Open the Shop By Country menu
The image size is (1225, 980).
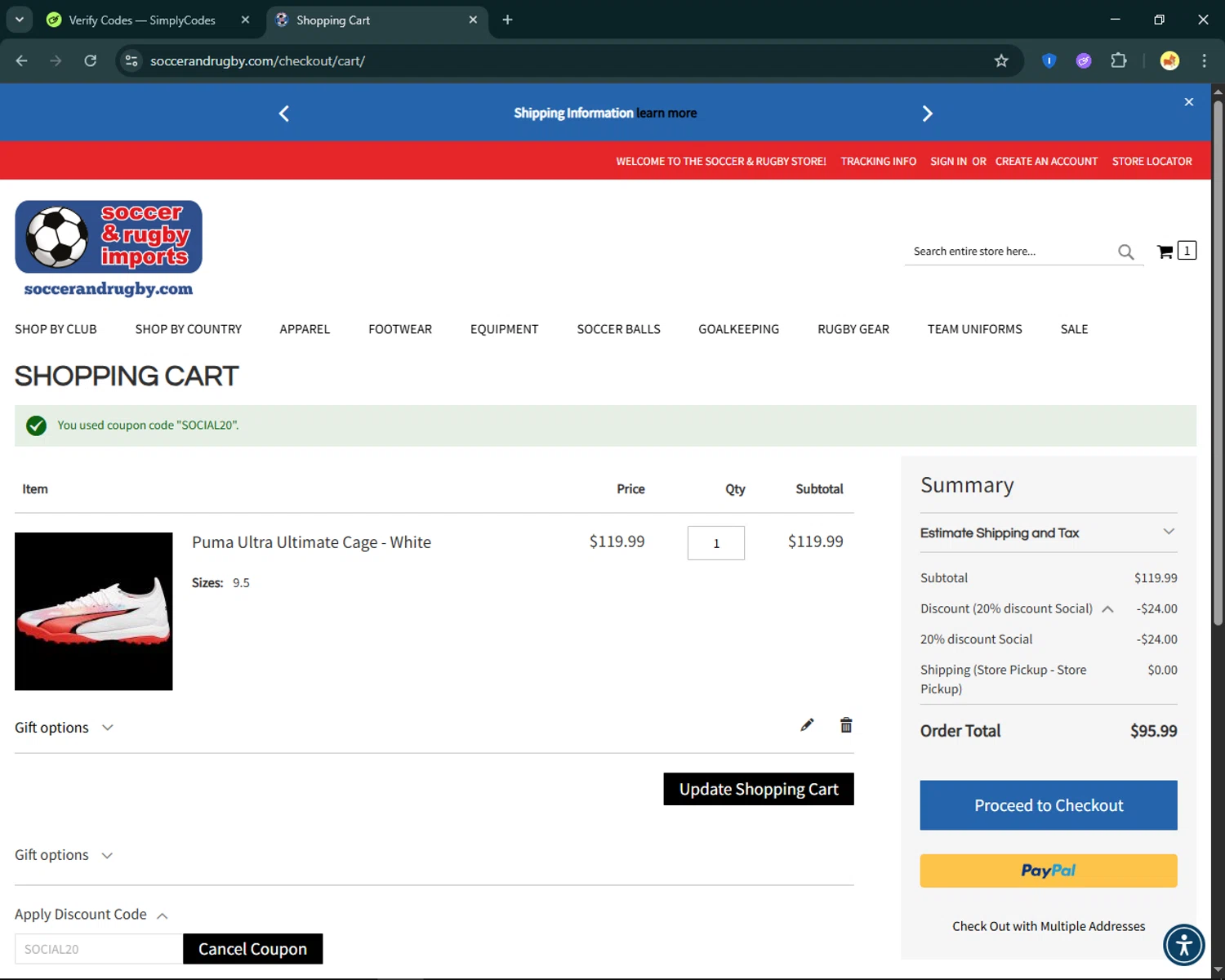pos(189,329)
